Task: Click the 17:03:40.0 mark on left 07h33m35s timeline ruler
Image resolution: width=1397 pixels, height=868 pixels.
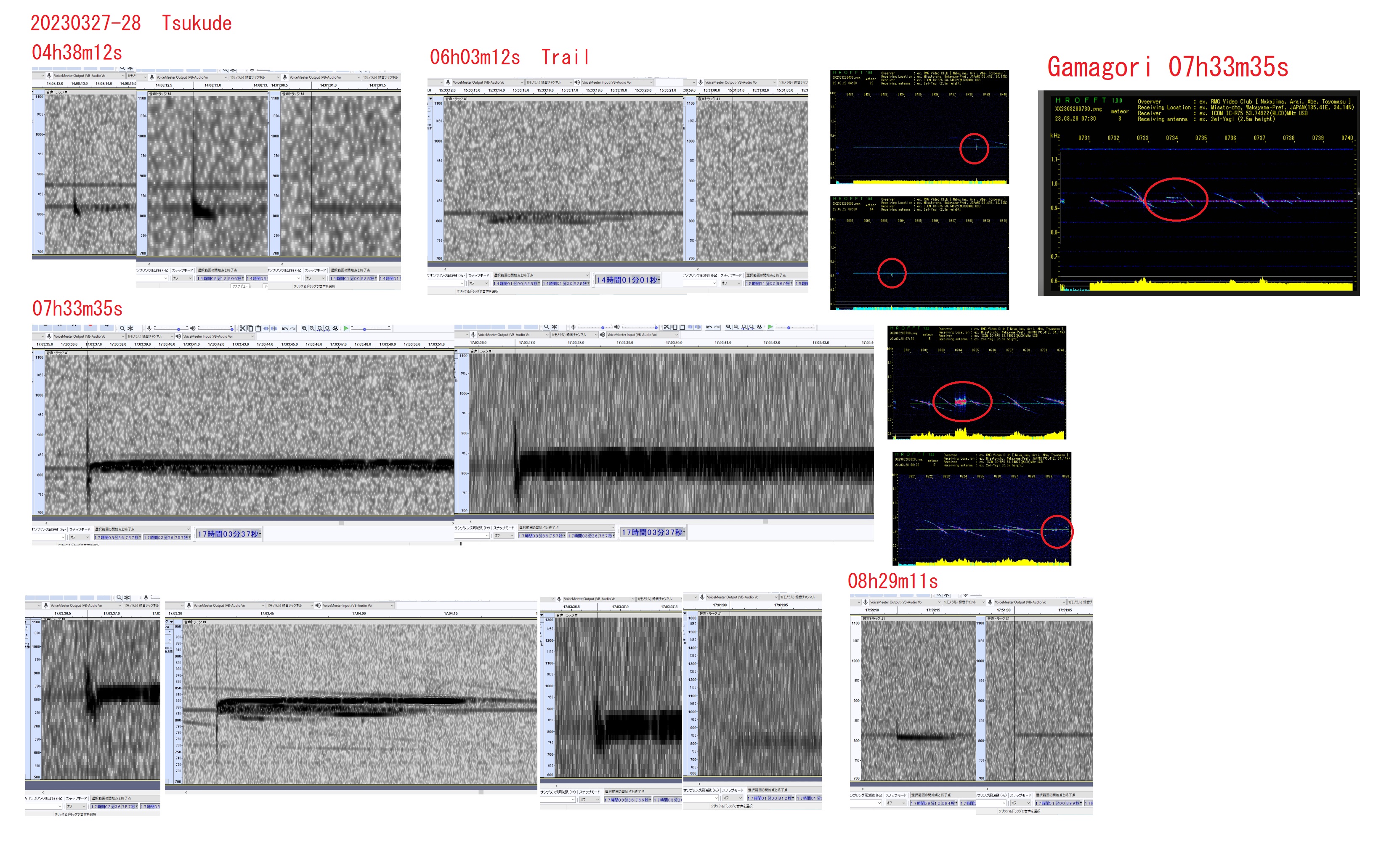Action: click(167, 344)
